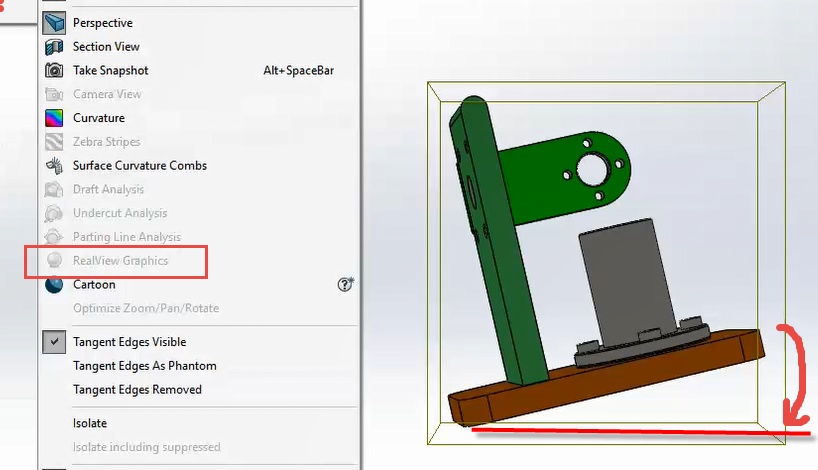This screenshot has width=818, height=470.
Task: Click the Zebra Stripes icon
Action: 54,142
